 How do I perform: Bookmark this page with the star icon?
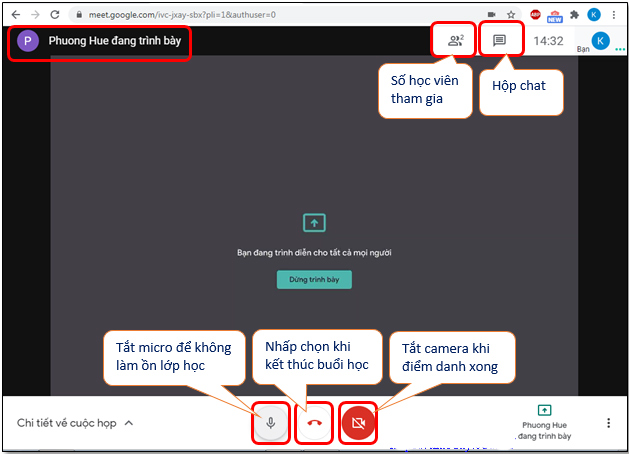point(511,15)
